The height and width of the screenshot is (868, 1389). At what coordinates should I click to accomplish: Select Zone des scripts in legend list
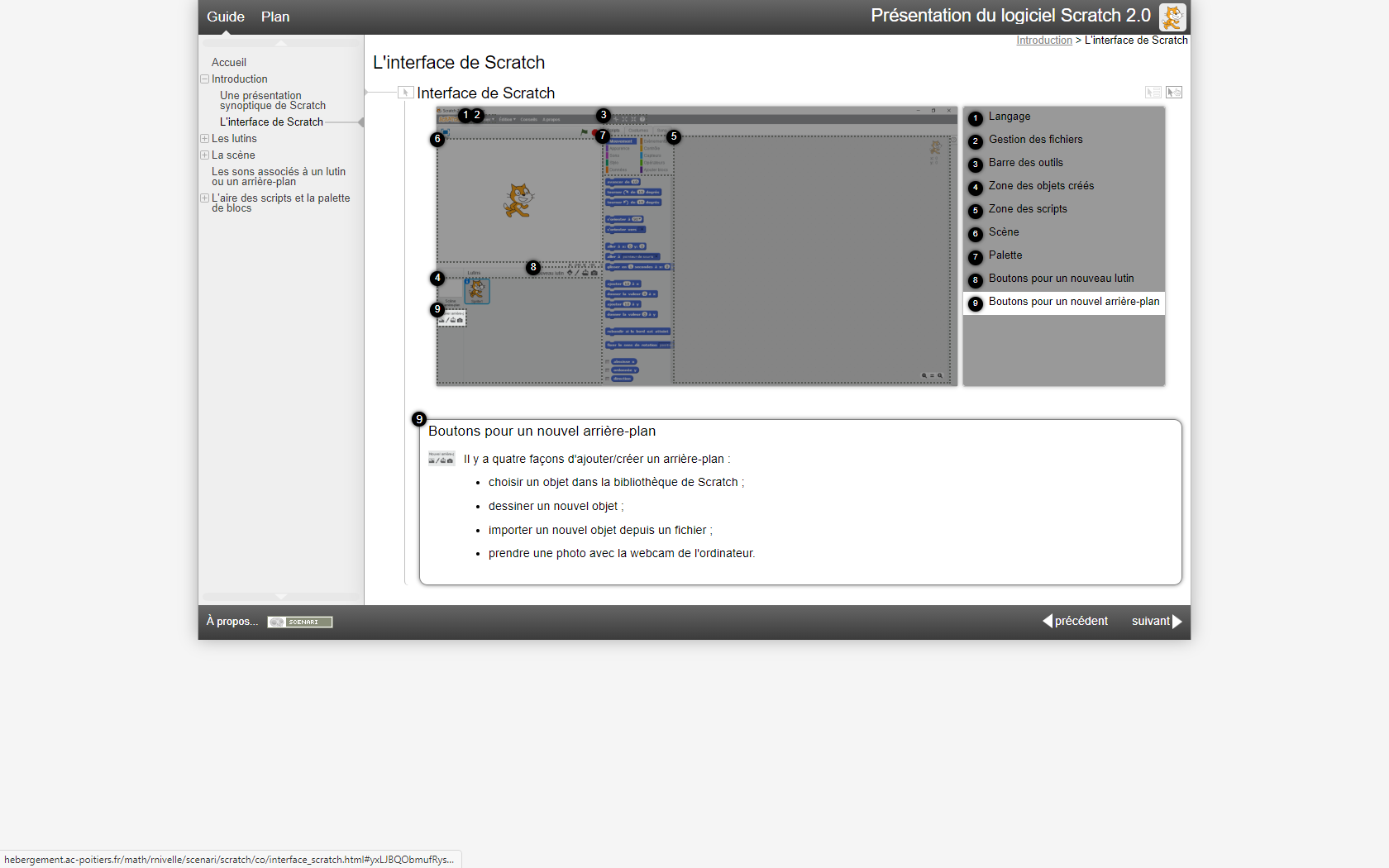point(1028,209)
